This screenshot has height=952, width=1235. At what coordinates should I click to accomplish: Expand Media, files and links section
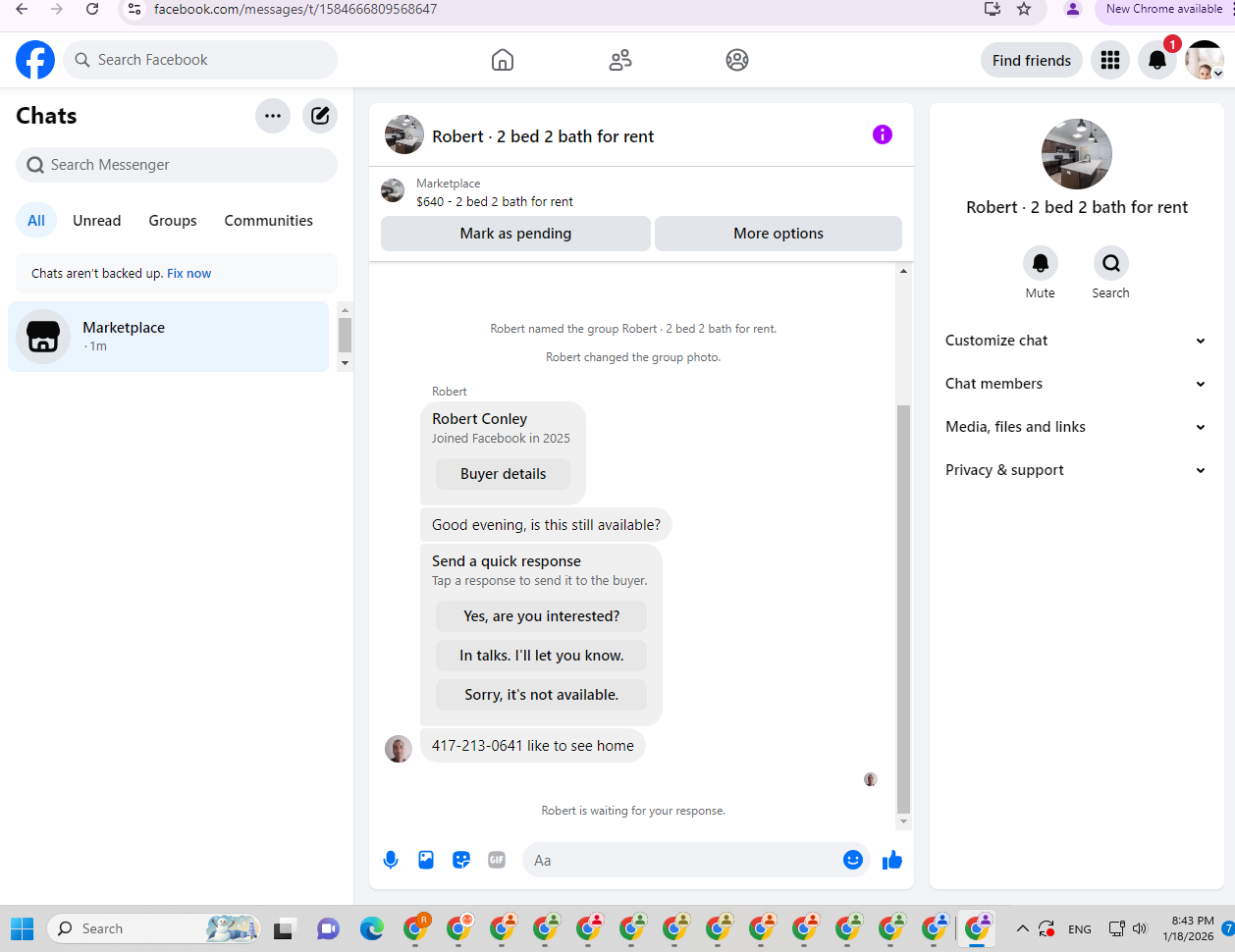click(x=1077, y=427)
